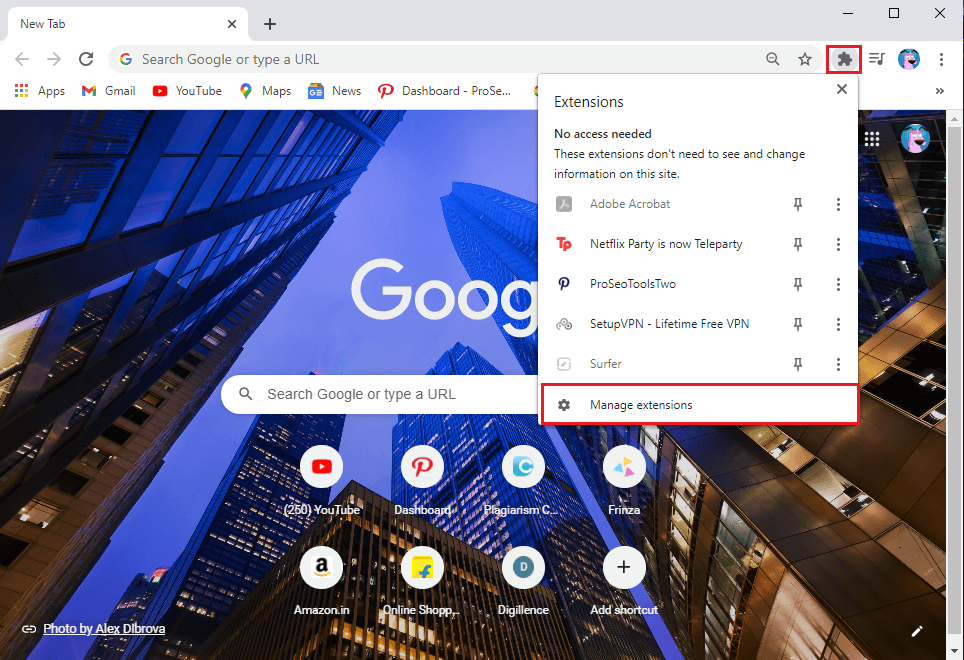Pin the Surfer extension

click(798, 364)
